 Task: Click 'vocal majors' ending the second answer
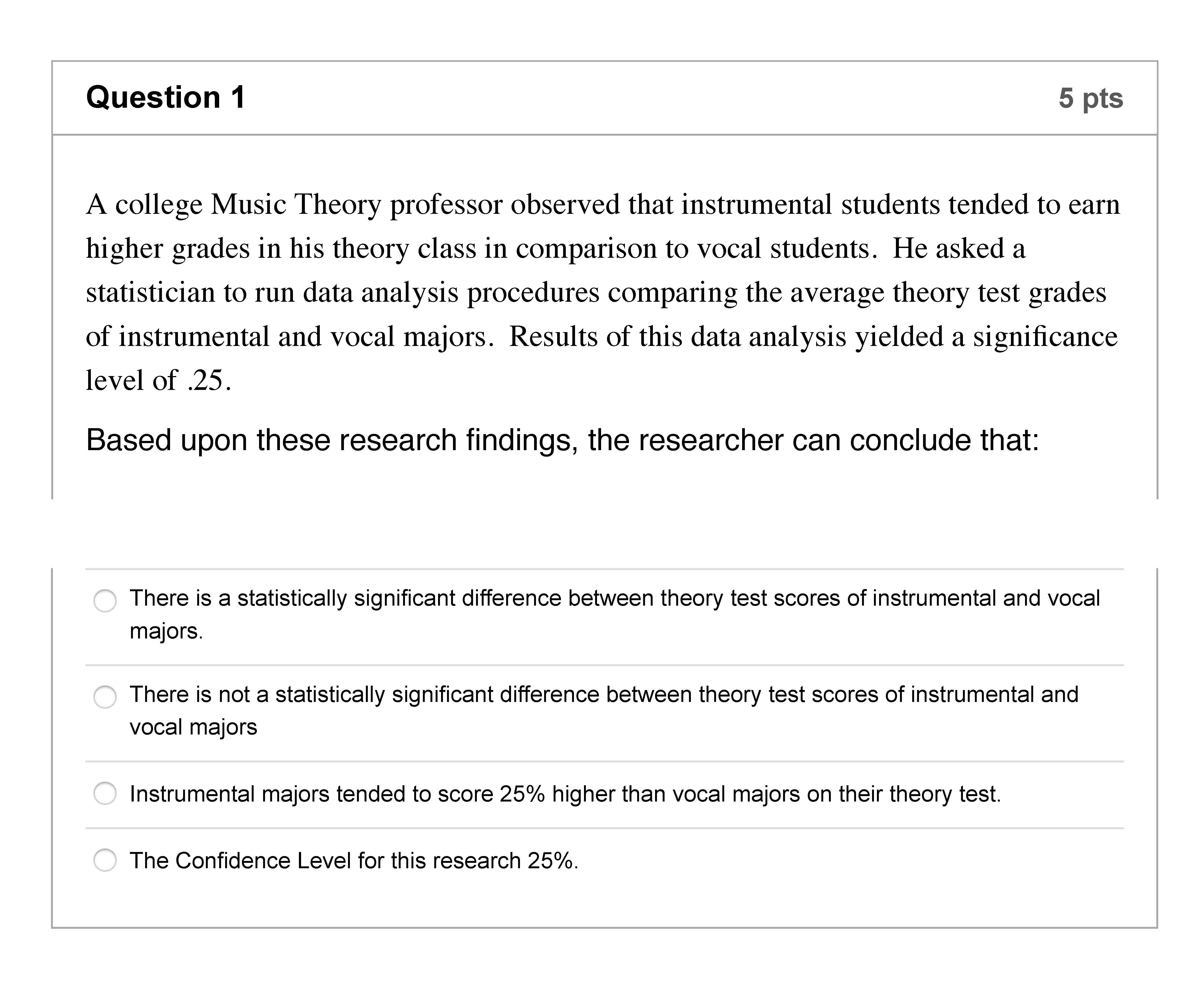pos(193,727)
